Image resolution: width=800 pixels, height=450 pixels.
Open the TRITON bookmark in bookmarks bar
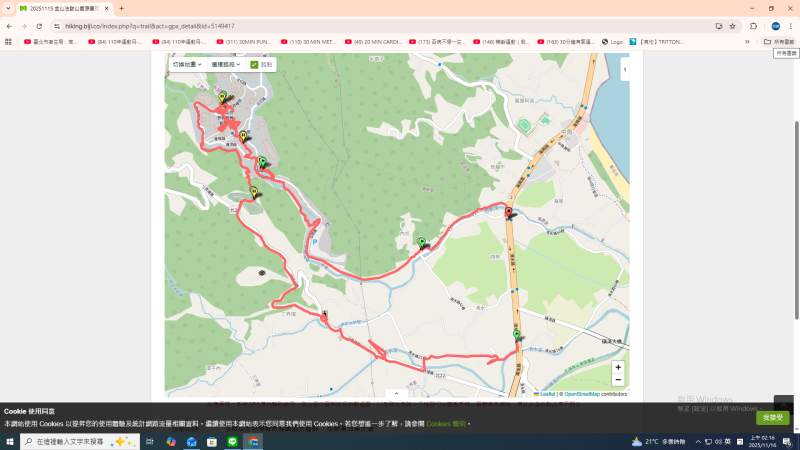pos(656,42)
